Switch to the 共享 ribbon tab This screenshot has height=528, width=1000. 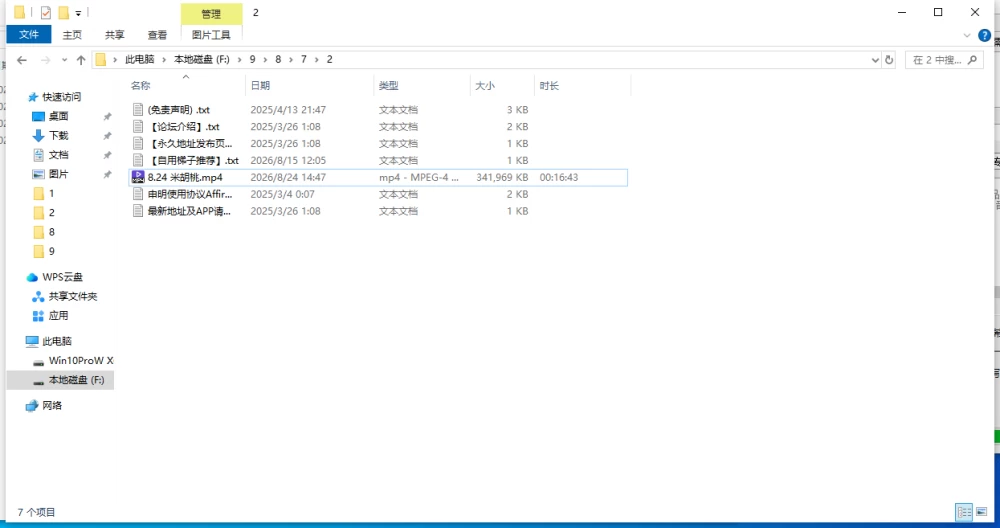pyautogui.click(x=115, y=35)
